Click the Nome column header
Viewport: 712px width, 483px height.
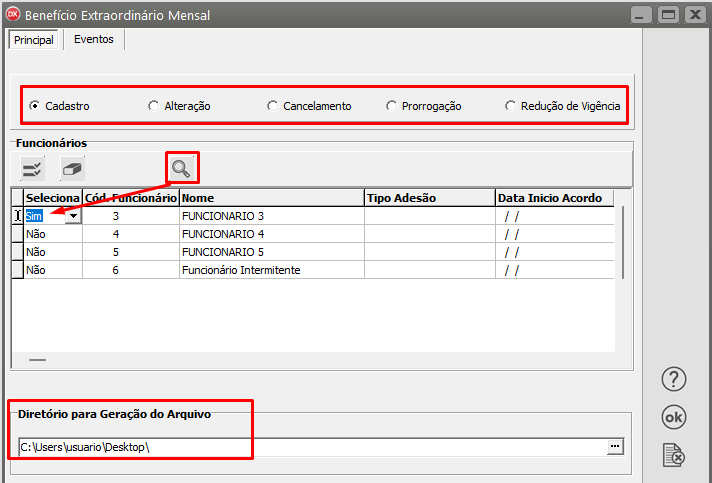click(270, 198)
